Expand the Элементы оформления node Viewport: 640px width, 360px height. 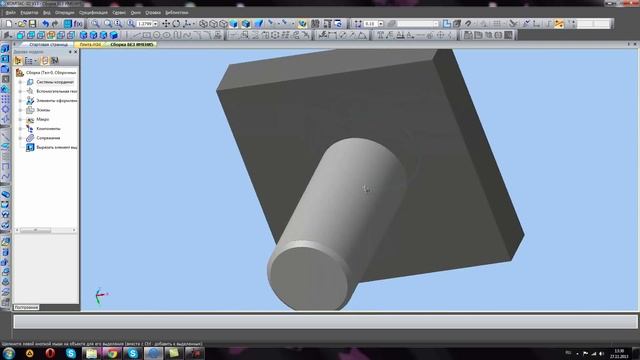pyautogui.click(x=20, y=100)
